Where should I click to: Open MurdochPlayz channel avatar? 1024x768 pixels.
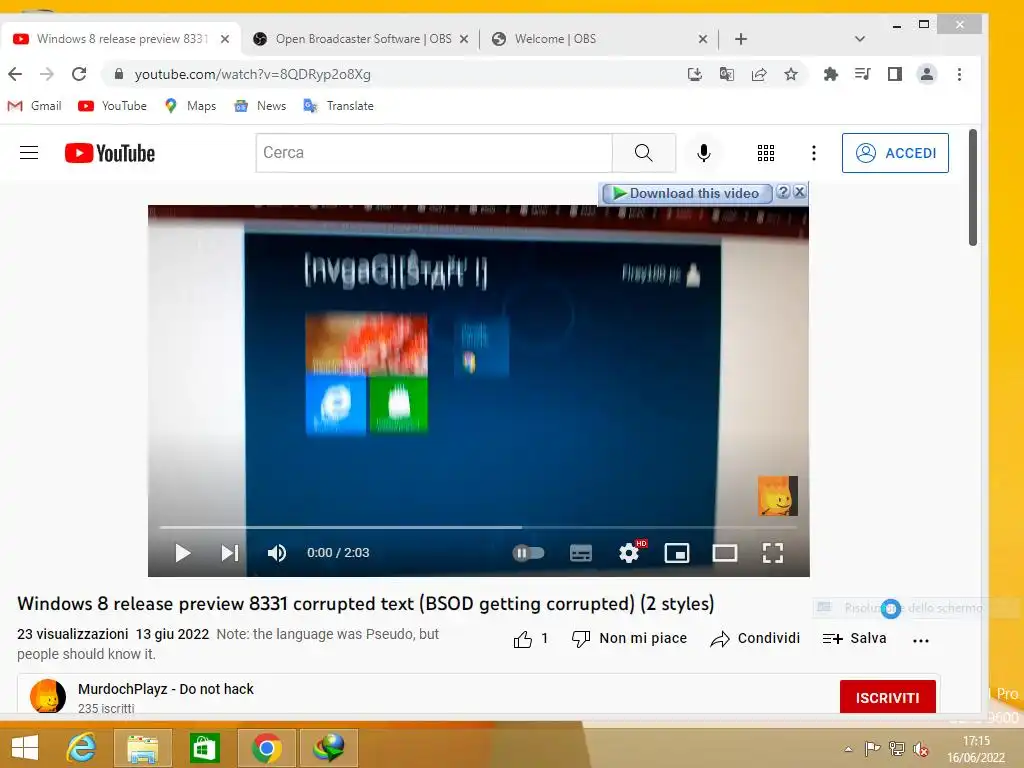pyautogui.click(x=48, y=696)
